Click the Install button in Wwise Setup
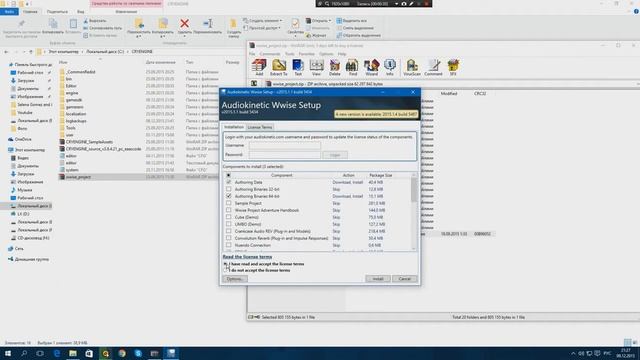 [x=378, y=279]
